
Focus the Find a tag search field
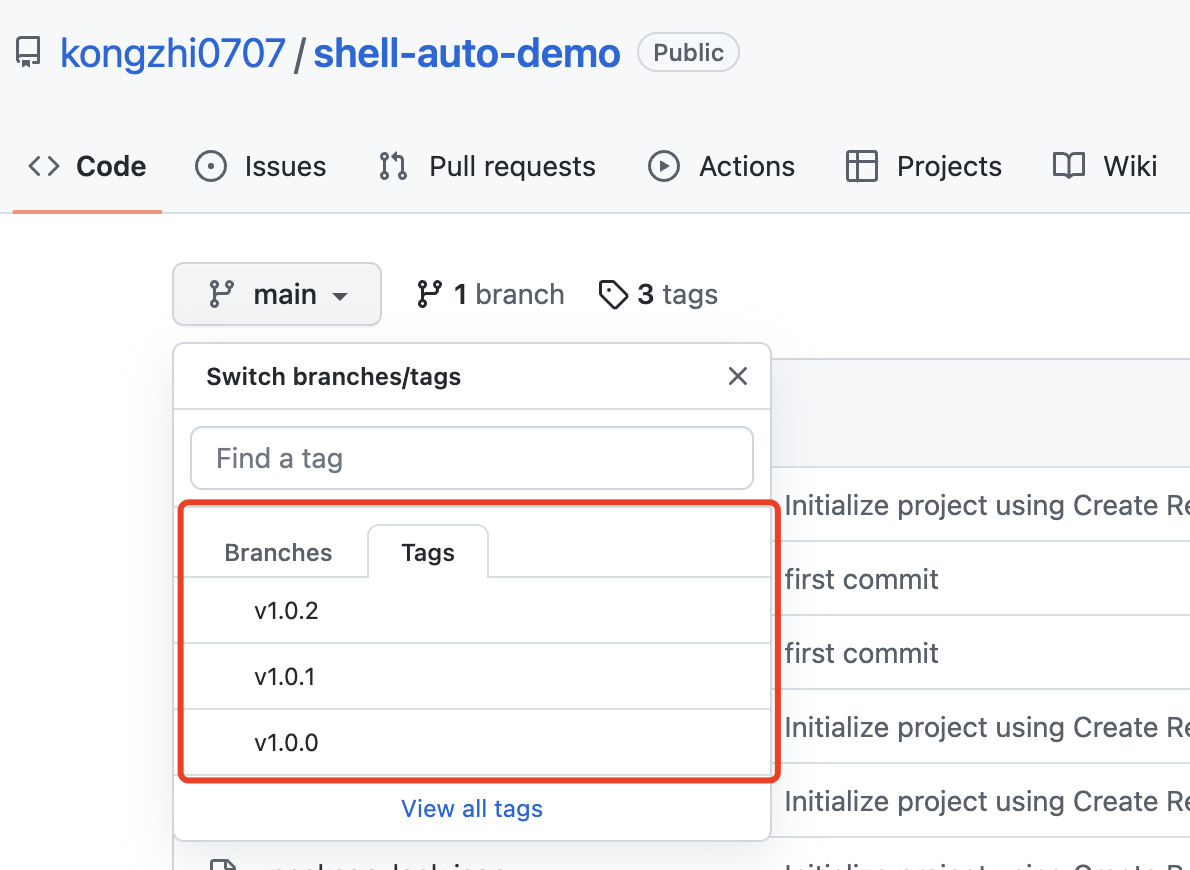pyautogui.click(x=471, y=459)
